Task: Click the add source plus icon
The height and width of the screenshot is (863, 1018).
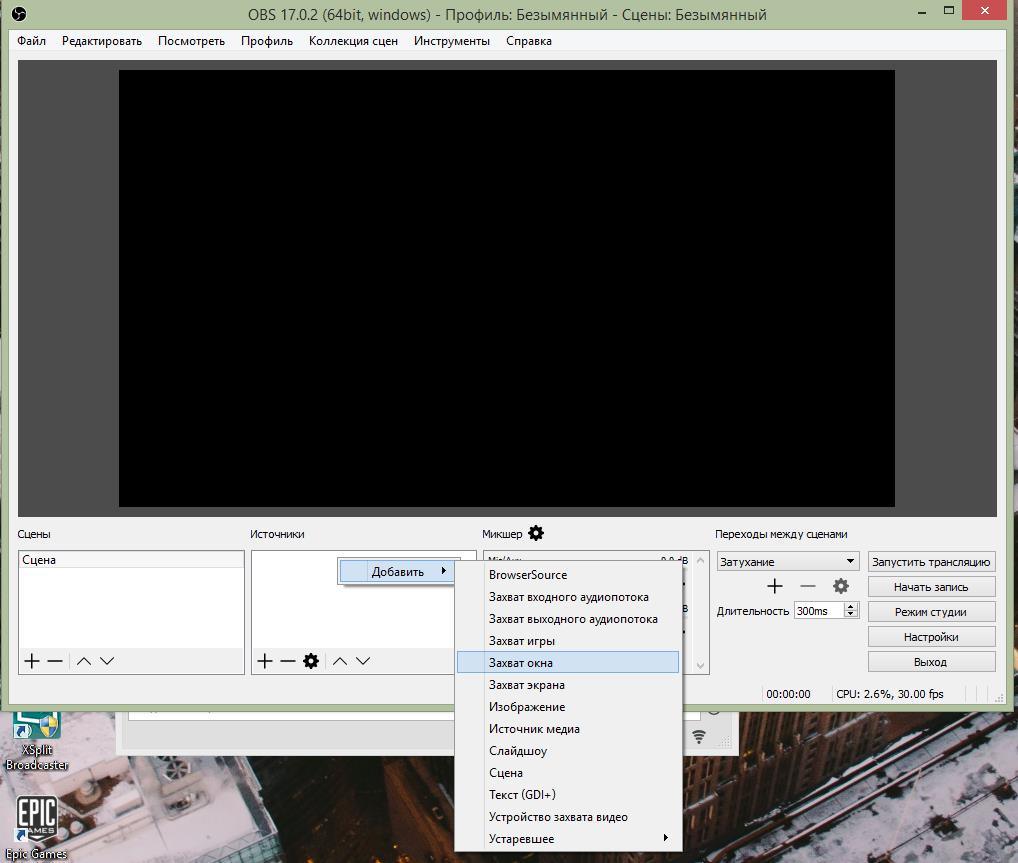Action: (x=264, y=661)
